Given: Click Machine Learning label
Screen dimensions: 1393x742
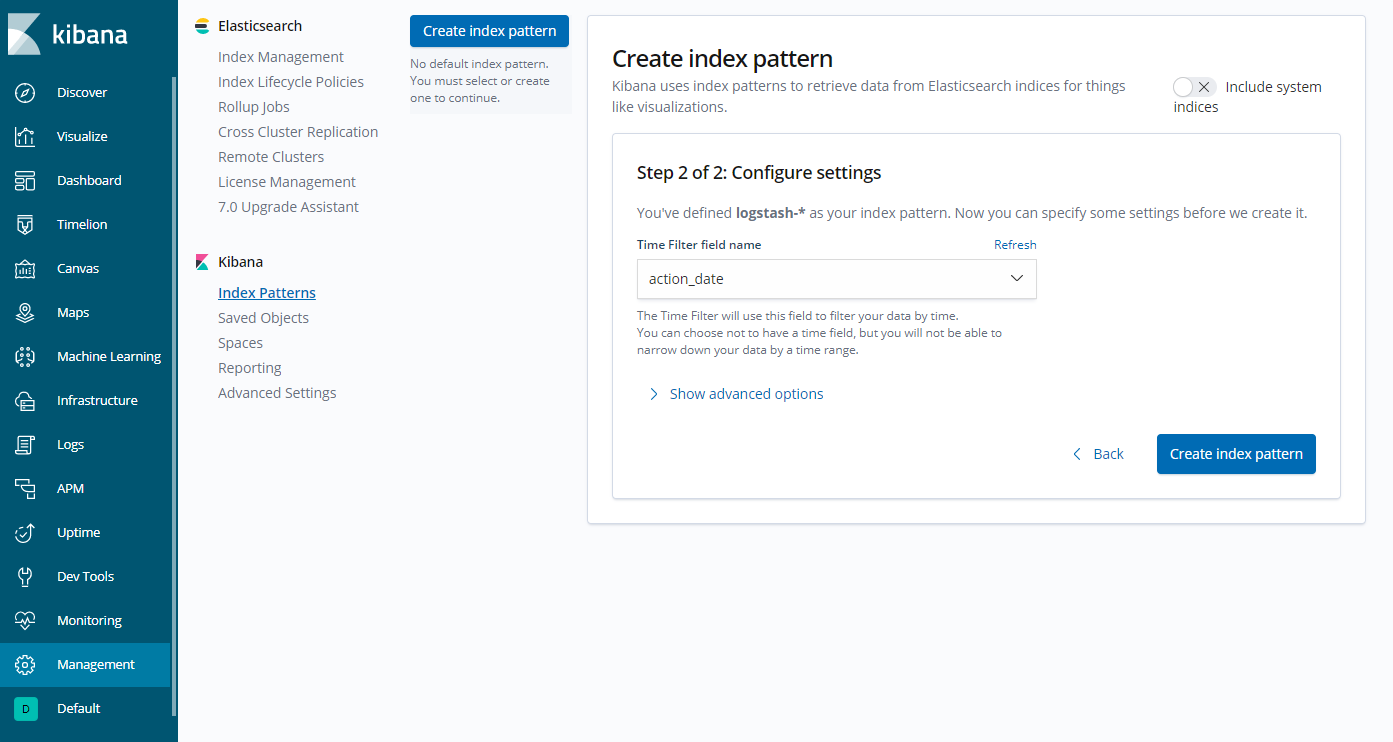Looking at the screenshot, I should 109,356.
